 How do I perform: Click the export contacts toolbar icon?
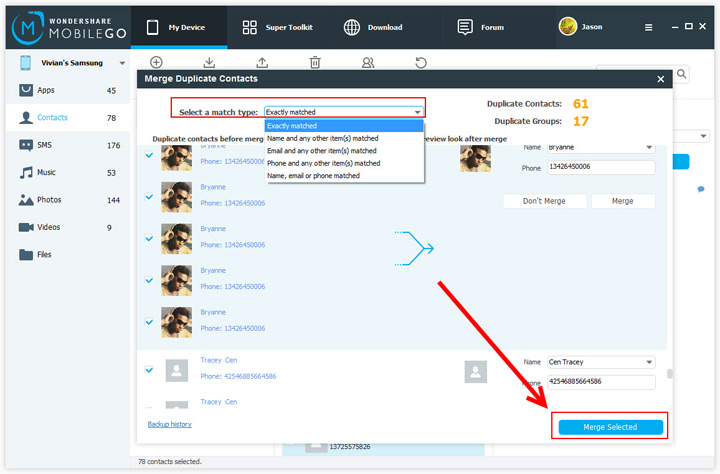262,62
